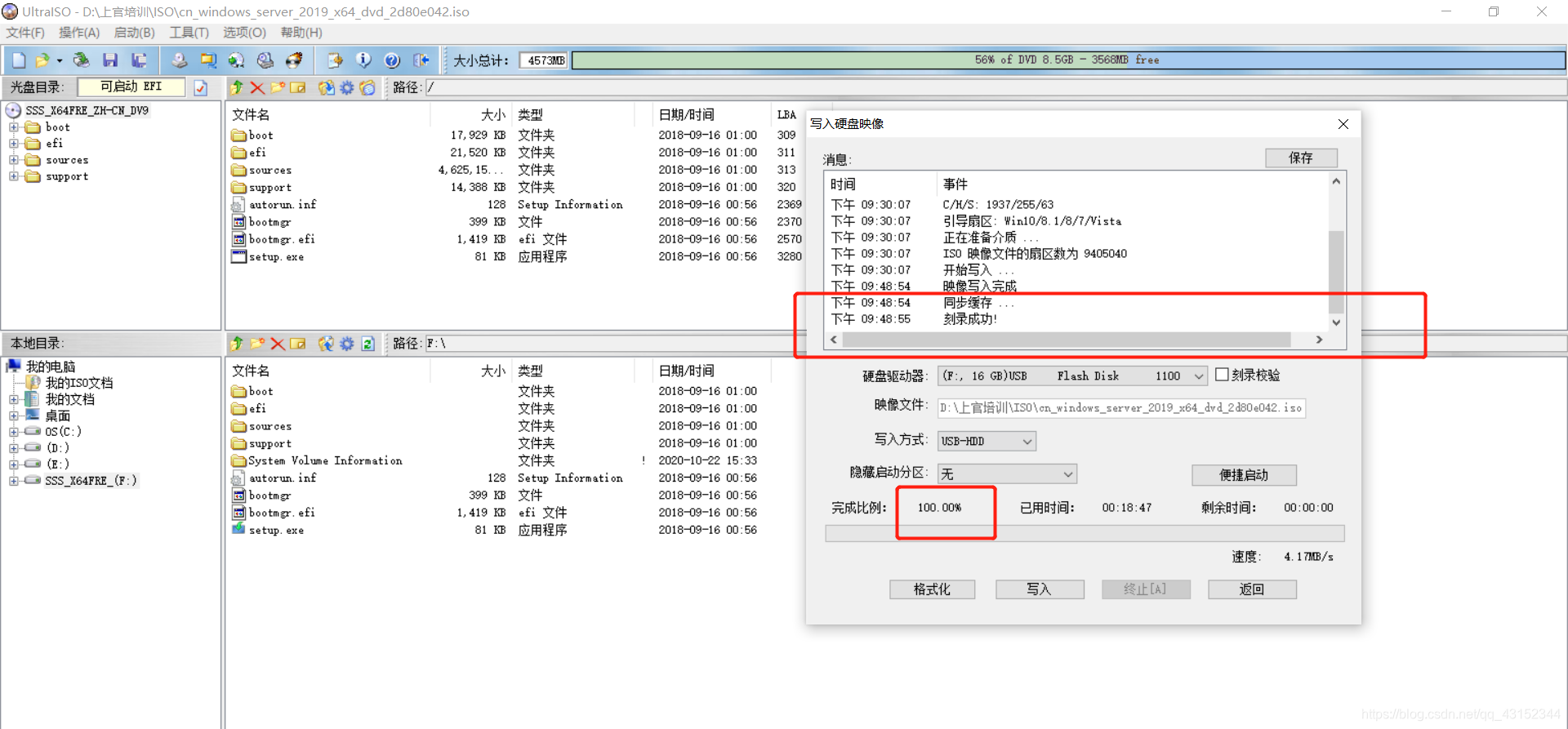Open the 操作(A) menu
The height and width of the screenshot is (729, 1568).
(79, 33)
